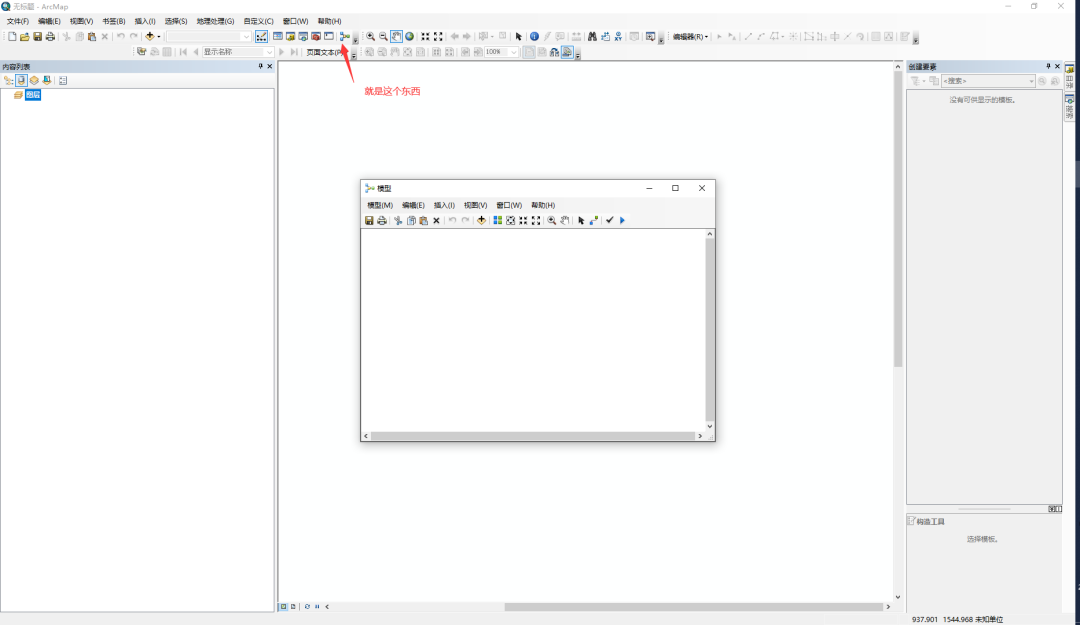This screenshot has width=1080, height=625.
Task: Expand the map scale dropdown
Action: [246, 37]
